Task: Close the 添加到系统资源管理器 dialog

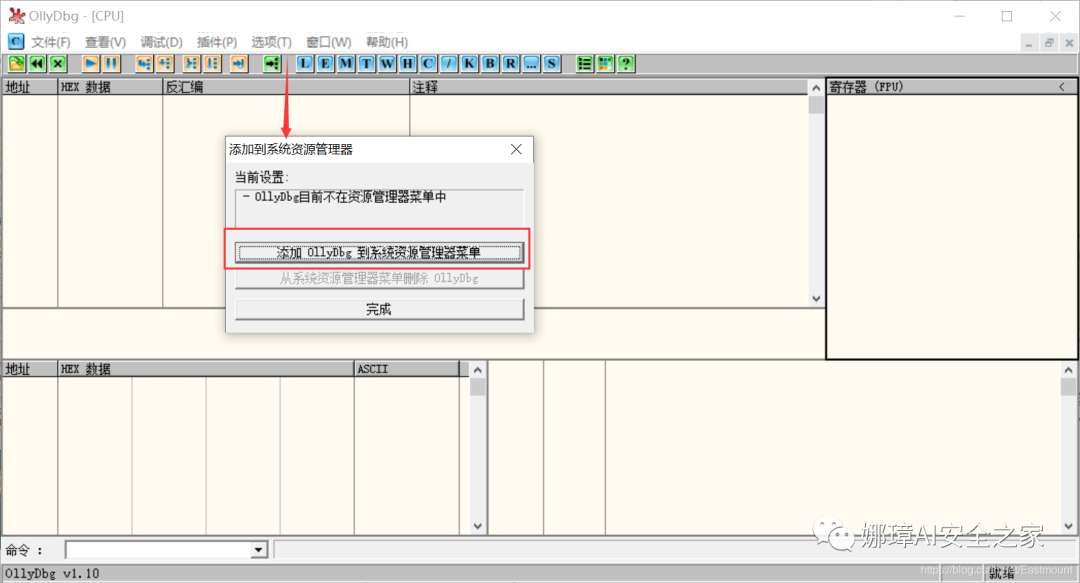Action: point(516,150)
